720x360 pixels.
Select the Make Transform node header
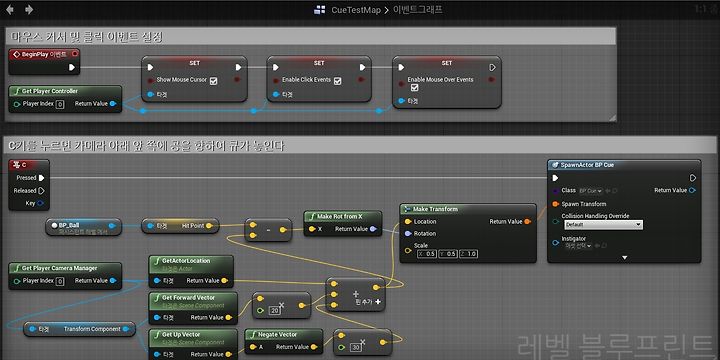point(468,209)
